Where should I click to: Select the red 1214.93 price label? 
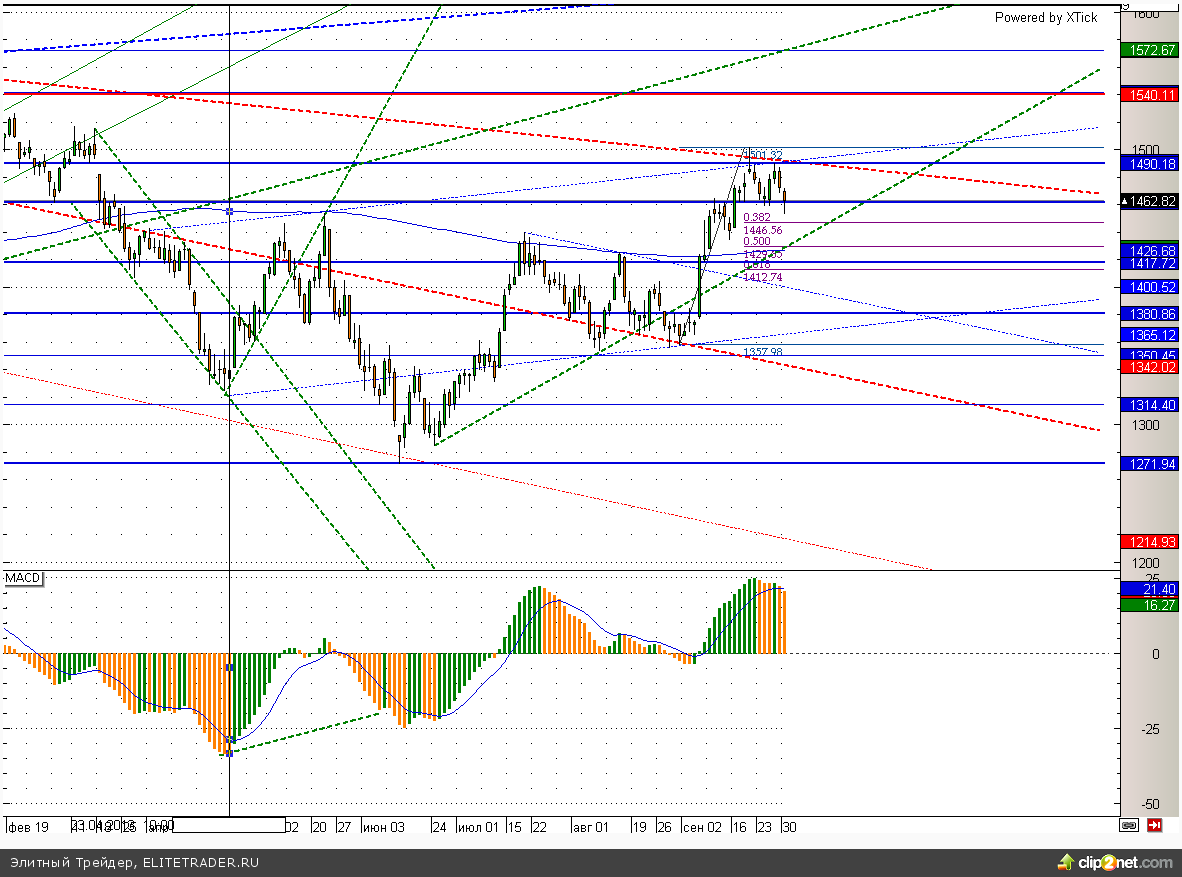tap(1150, 541)
